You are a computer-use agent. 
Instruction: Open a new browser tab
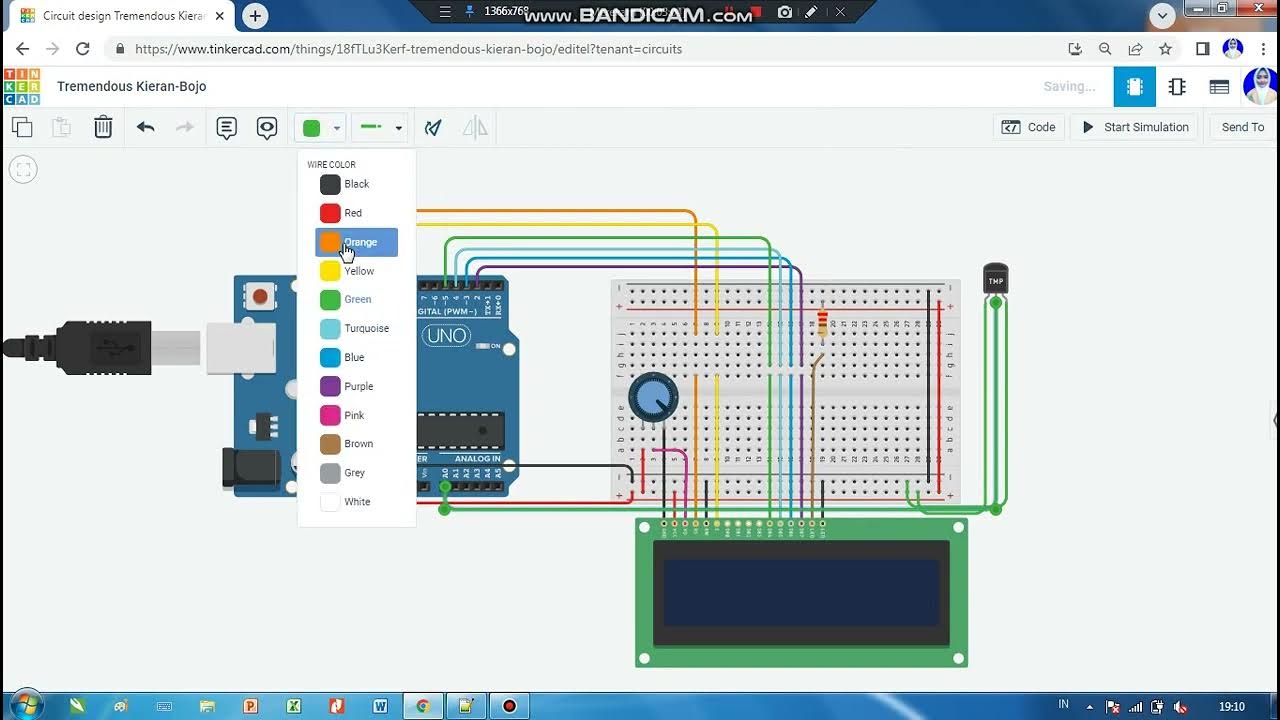coord(255,16)
